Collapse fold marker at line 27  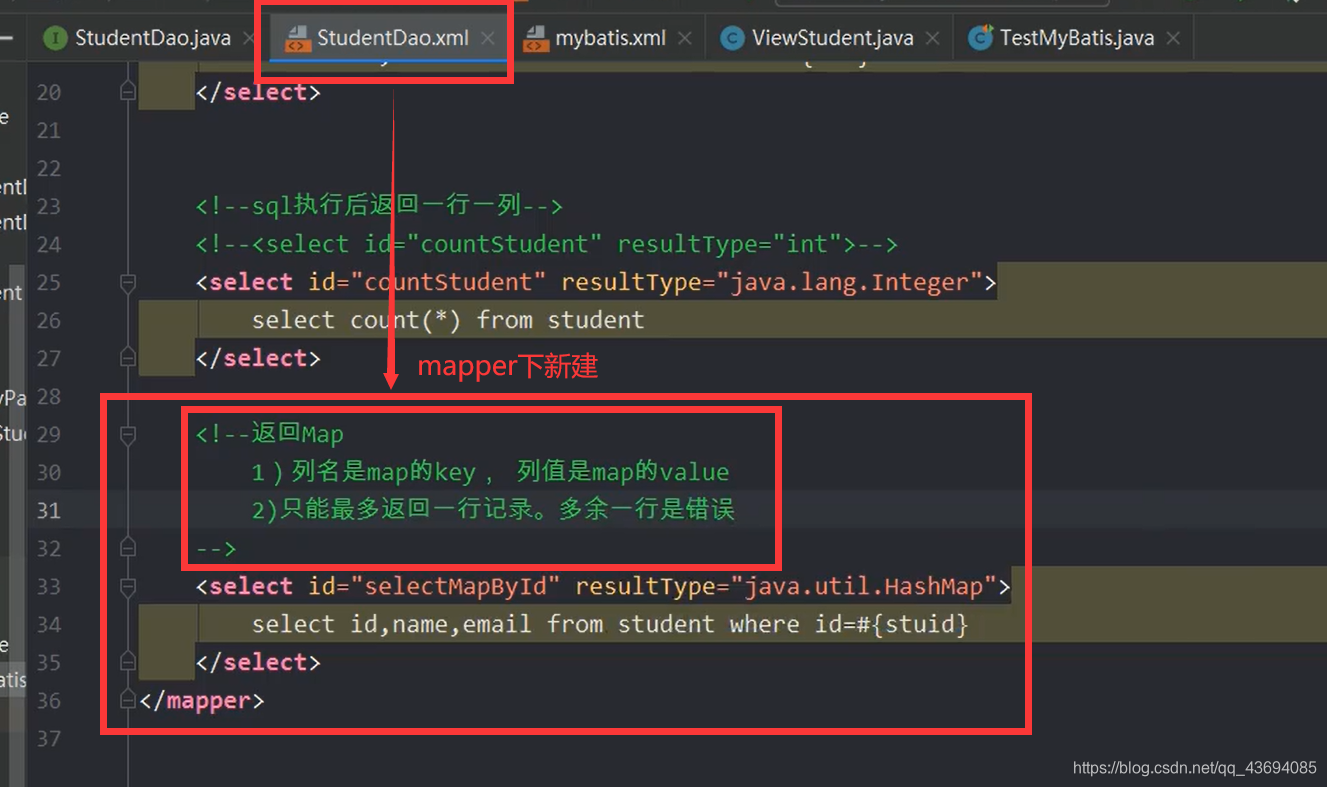point(128,358)
